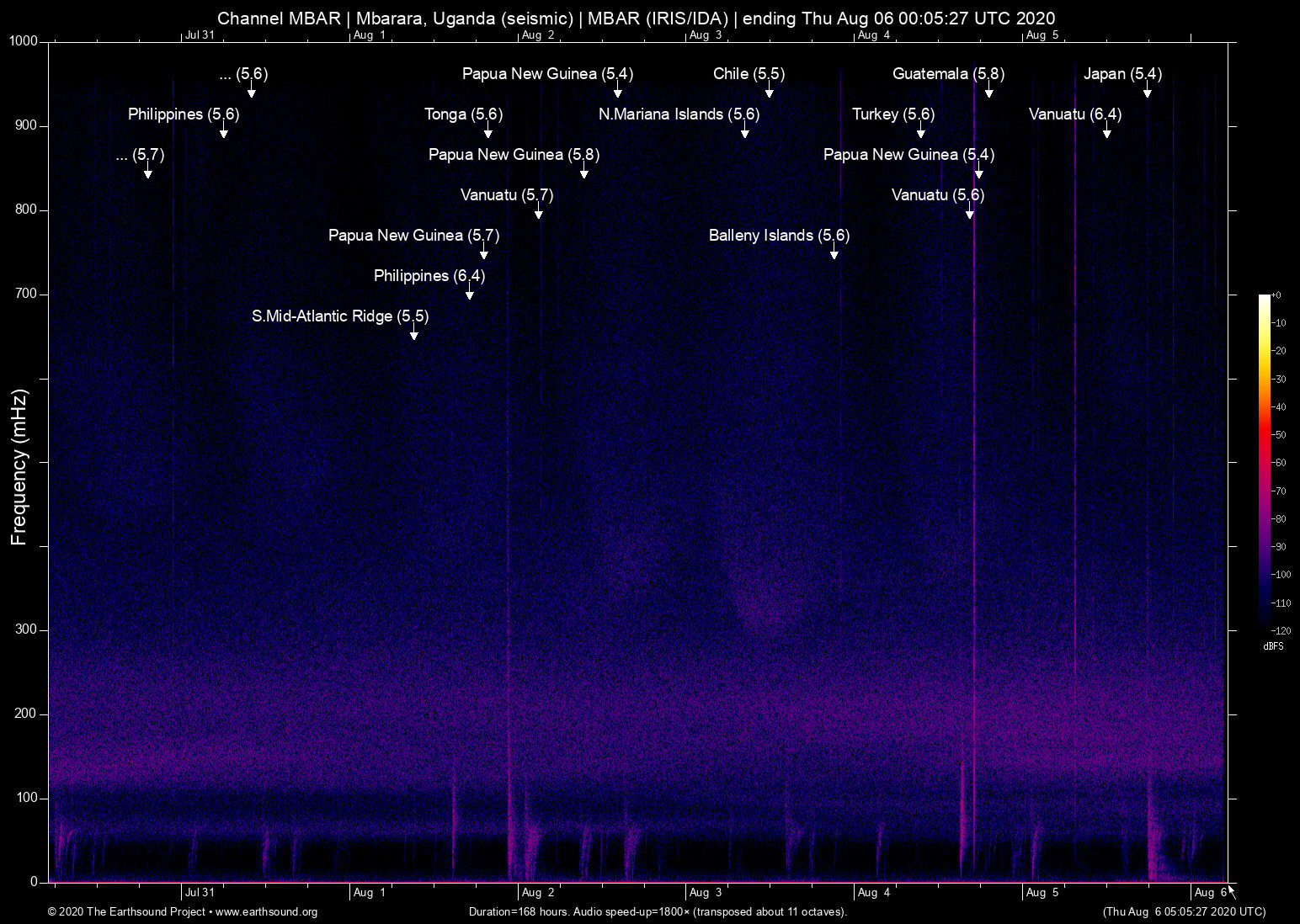
Task: Click the arrow marker under Tonga (5.6)
Action: click(x=488, y=130)
